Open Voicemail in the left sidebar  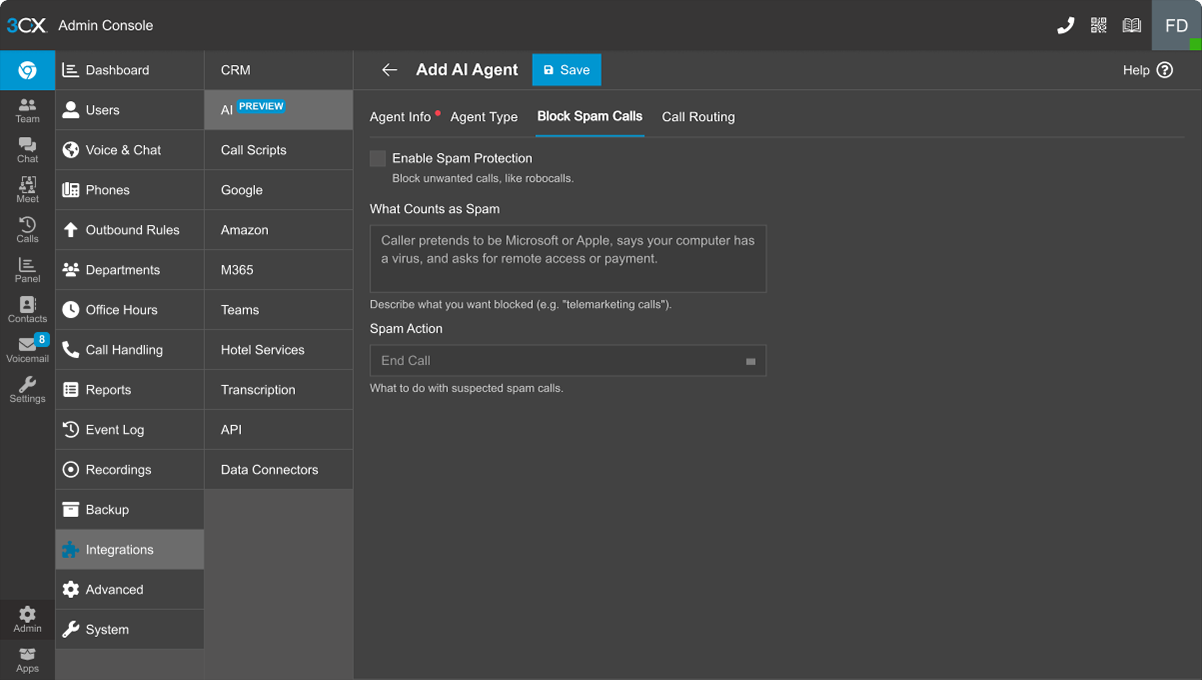27,349
